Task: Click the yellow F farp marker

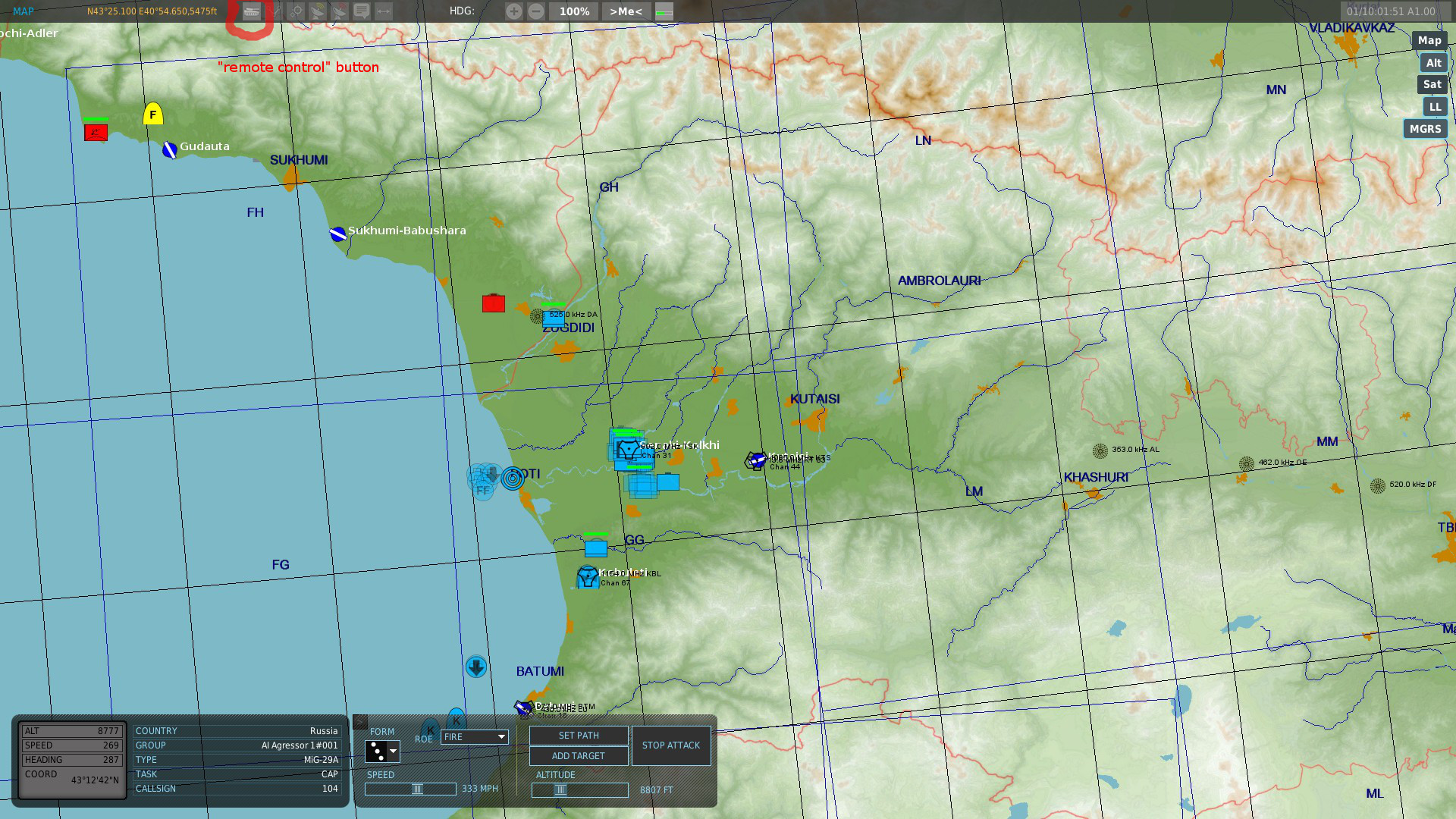Action: pos(153,114)
